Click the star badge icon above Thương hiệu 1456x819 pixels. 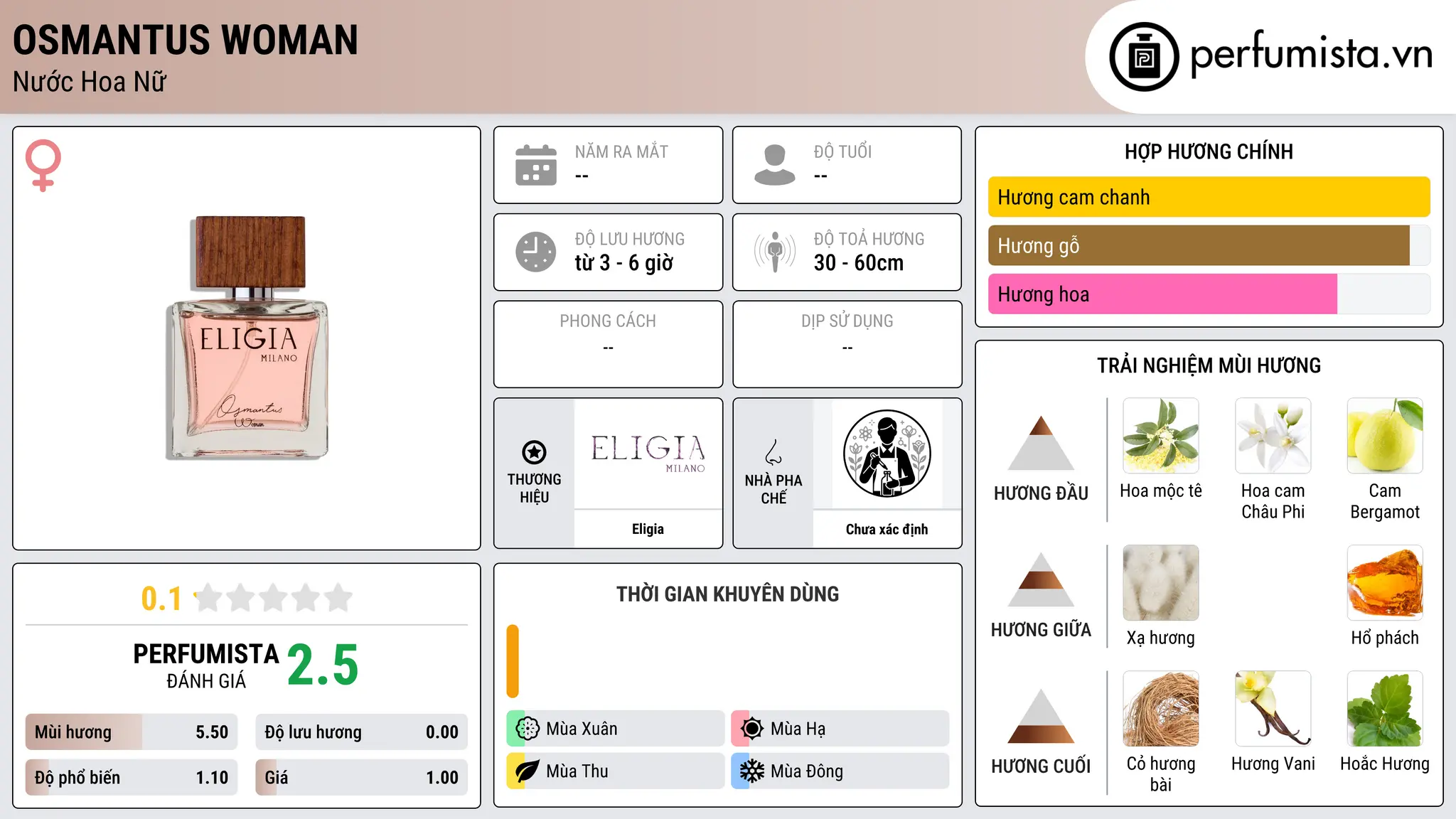(534, 452)
